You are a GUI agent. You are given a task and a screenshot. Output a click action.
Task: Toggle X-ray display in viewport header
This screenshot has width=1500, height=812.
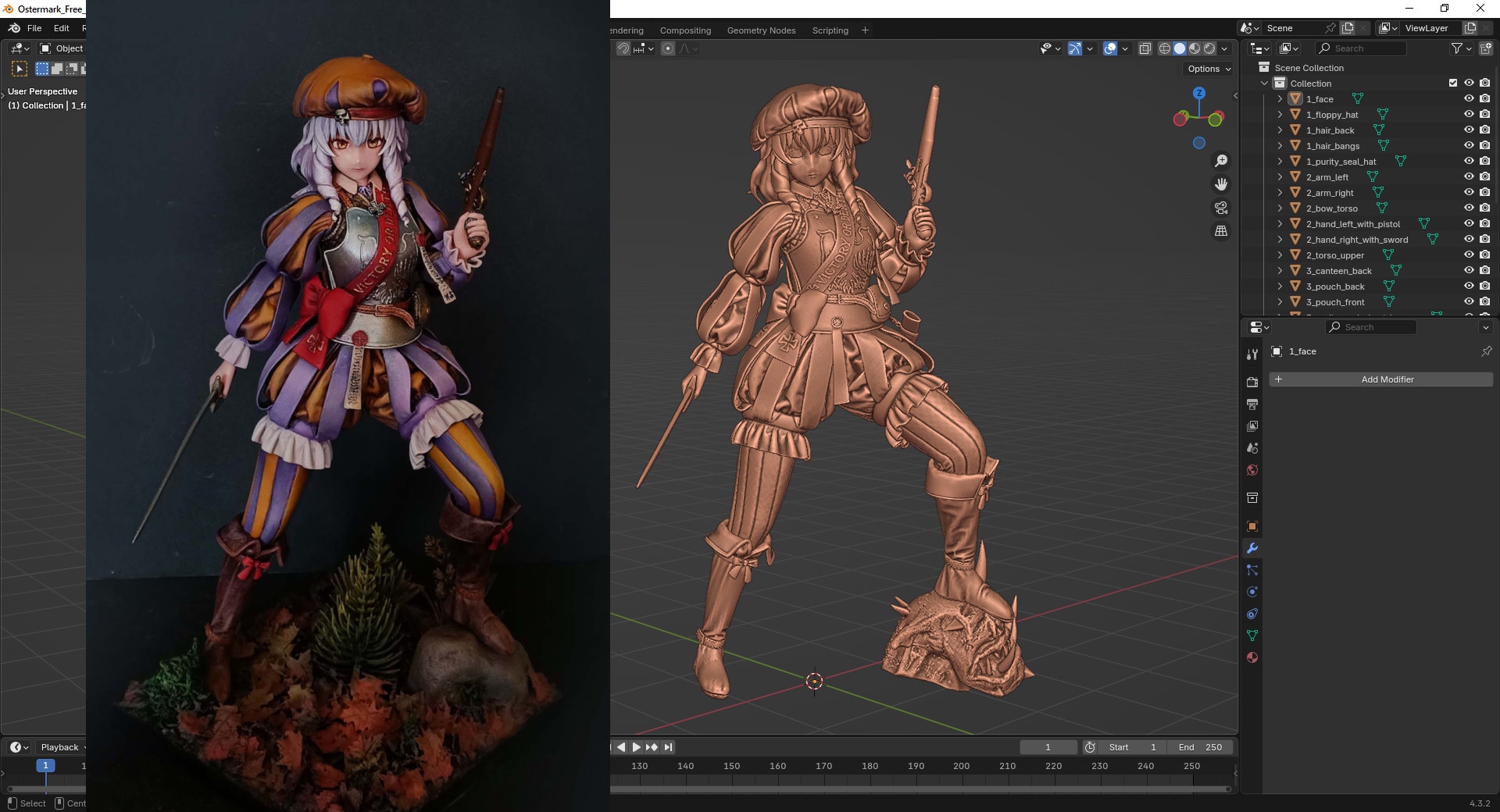(x=1145, y=48)
